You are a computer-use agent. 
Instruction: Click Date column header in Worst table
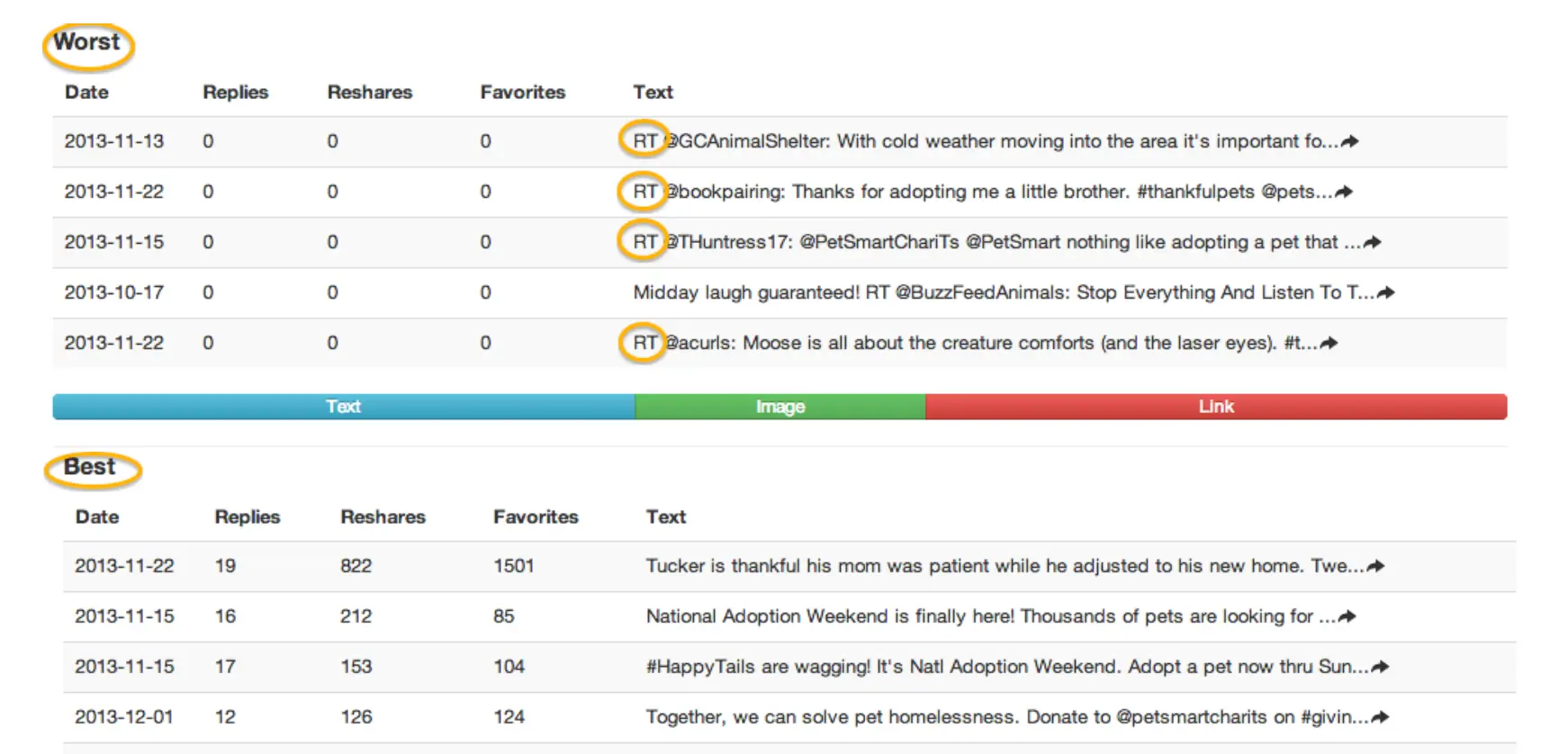pyautogui.click(x=86, y=92)
